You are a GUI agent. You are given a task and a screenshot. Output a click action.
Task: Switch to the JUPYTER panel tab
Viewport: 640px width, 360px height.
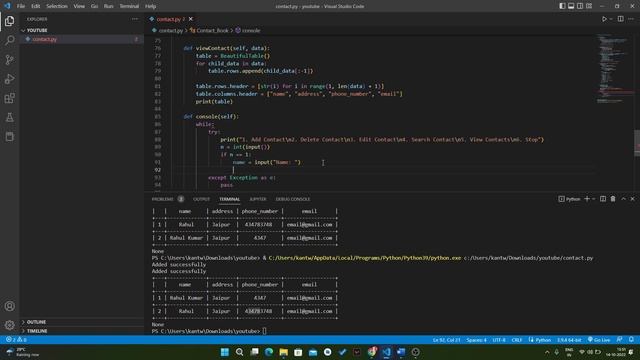(258, 199)
